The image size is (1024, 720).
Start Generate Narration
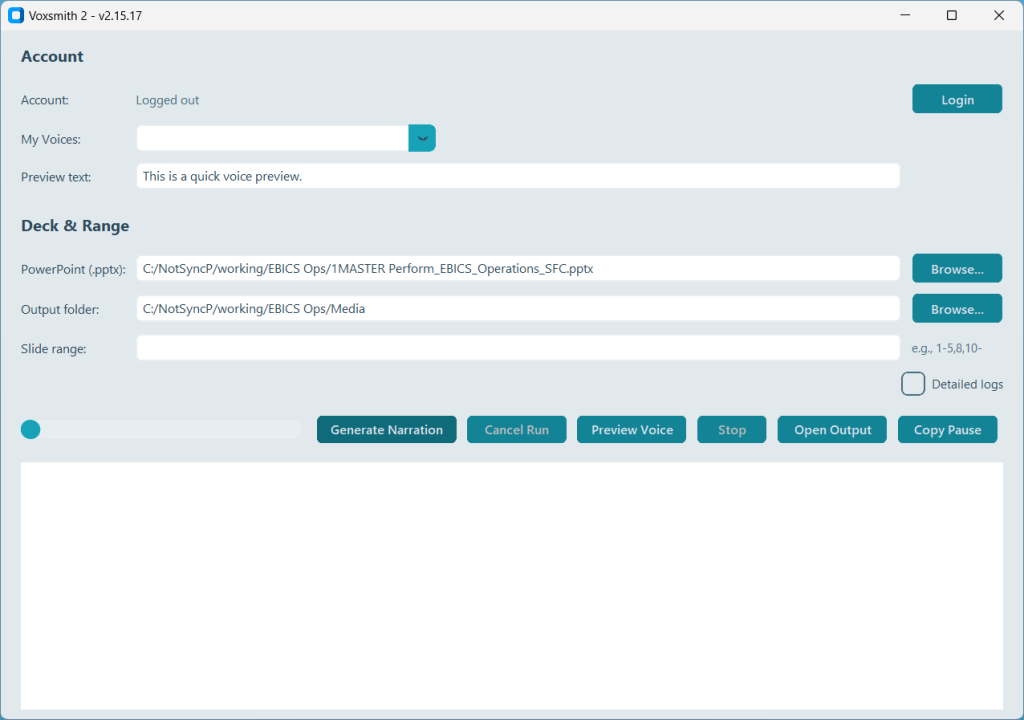point(387,429)
